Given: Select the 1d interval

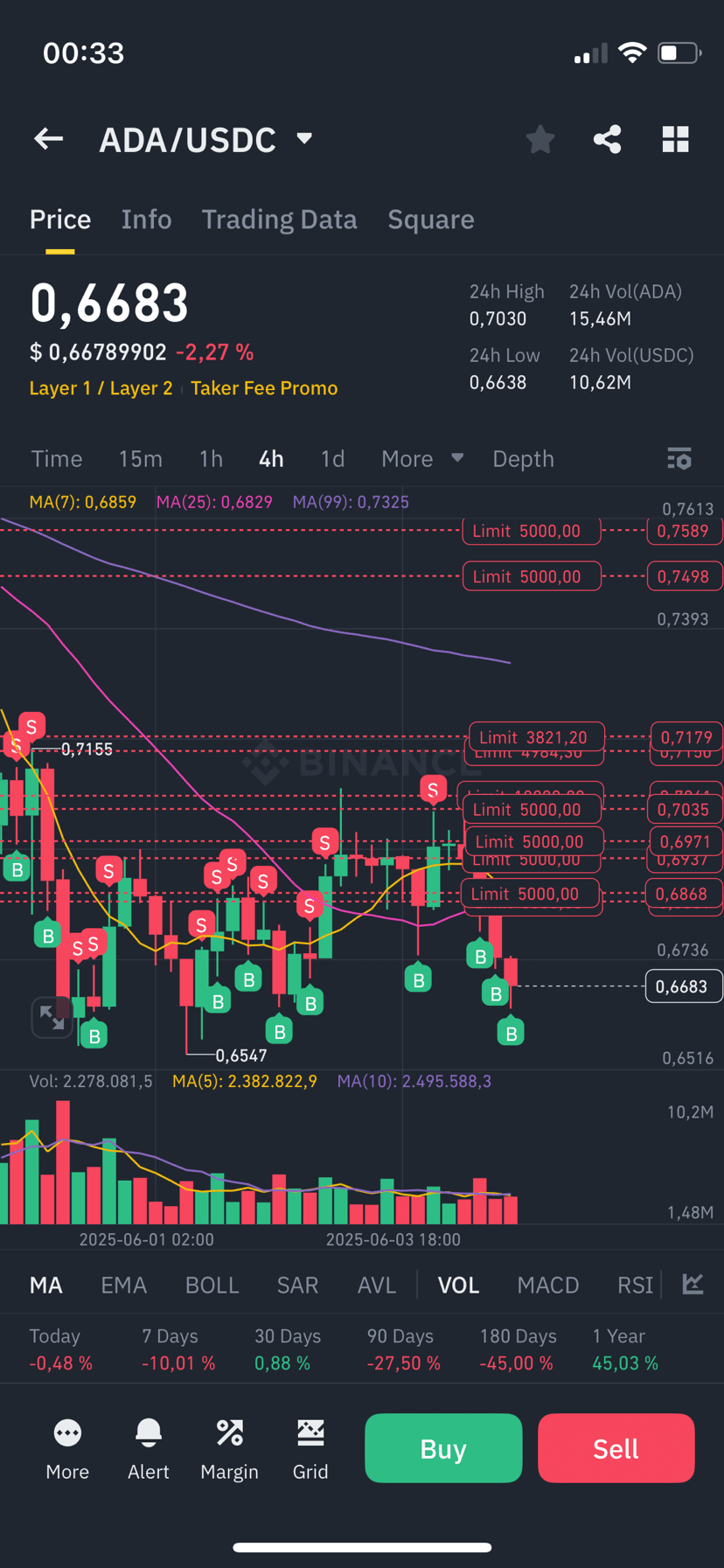Looking at the screenshot, I should click(332, 458).
